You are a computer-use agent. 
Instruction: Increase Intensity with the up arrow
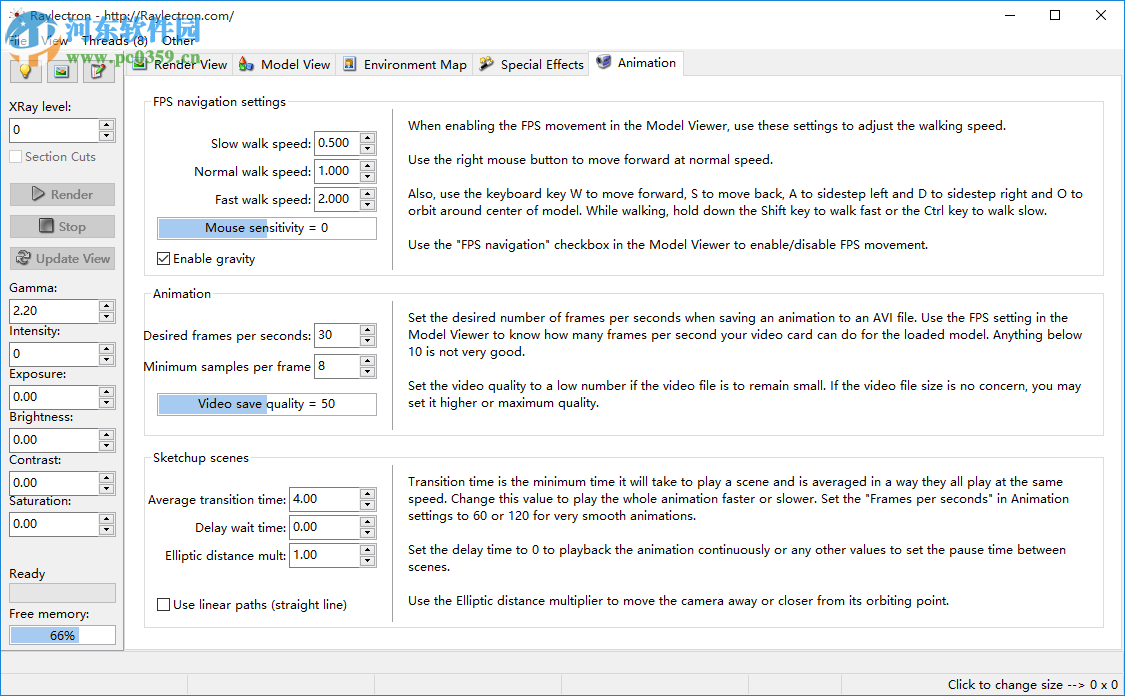[x=107, y=349]
